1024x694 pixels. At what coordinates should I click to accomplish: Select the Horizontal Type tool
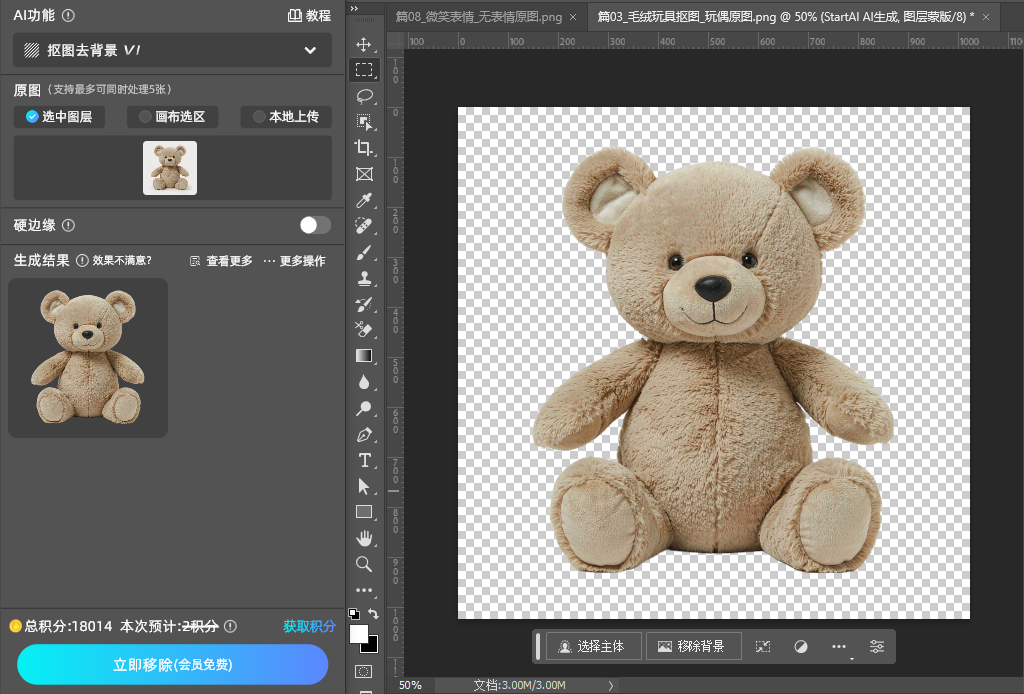(364, 460)
